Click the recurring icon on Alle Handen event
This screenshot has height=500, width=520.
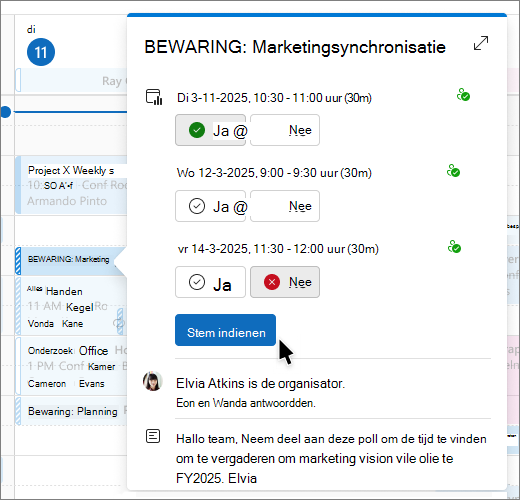(x=119, y=323)
